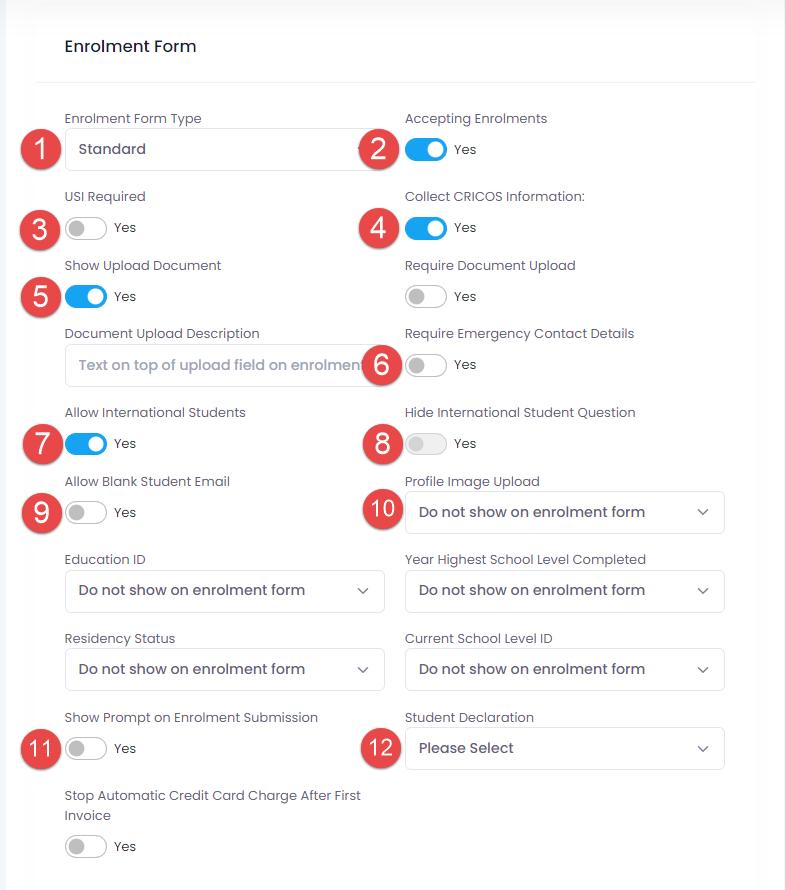The height and width of the screenshot is (890, 785).
Task: Click the Residency Status chevron arrow
Action: (363, 670)
